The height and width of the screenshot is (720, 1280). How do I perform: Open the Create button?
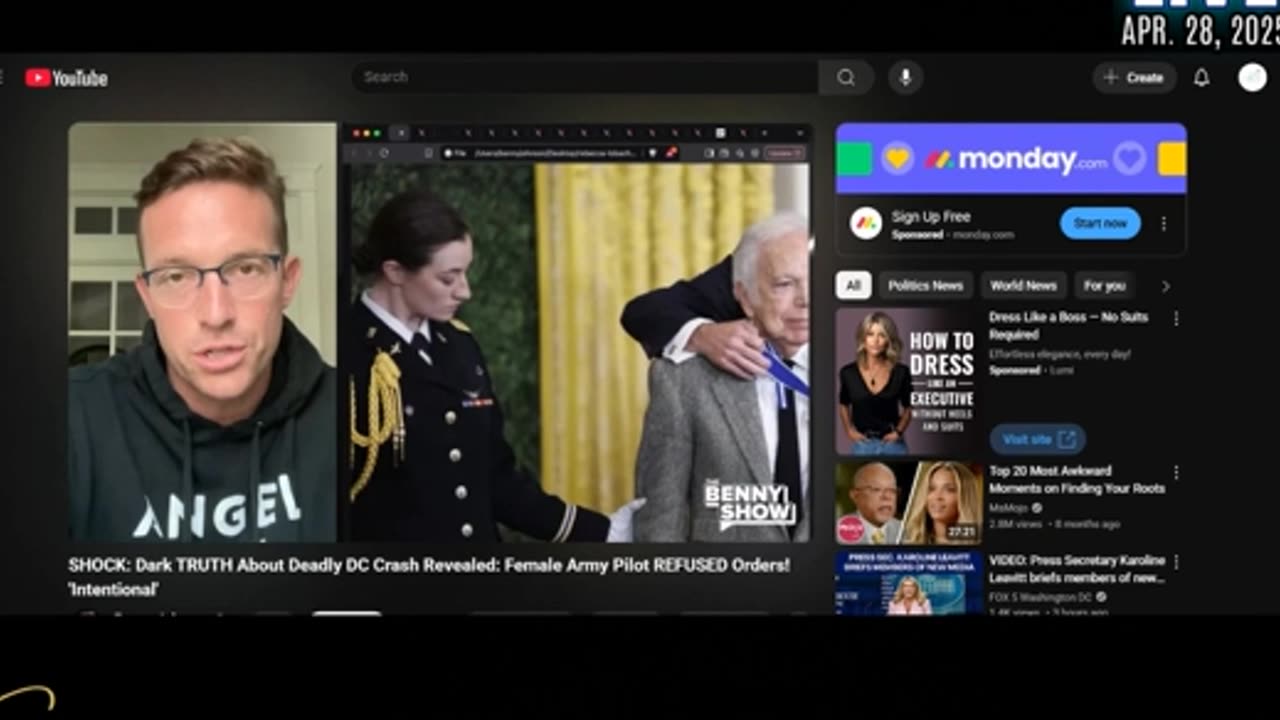(1134, 77)
